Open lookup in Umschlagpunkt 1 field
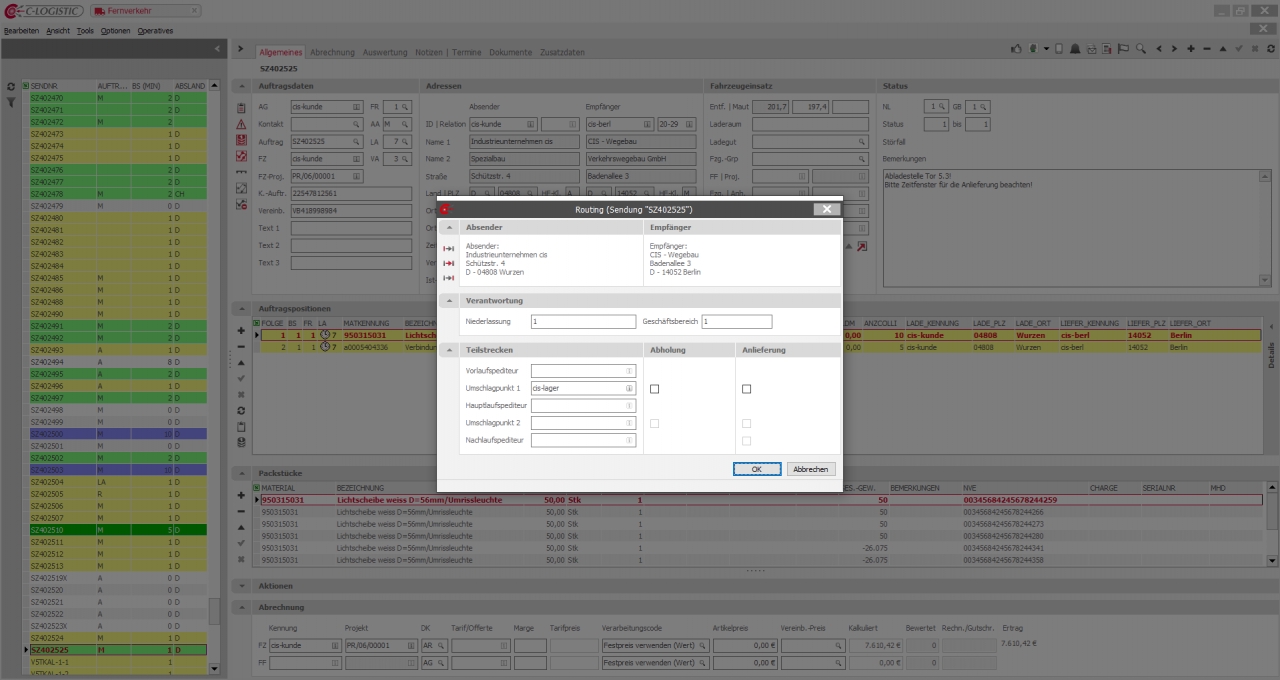Viewport: 1280px width, 680px height. (629, 388)
